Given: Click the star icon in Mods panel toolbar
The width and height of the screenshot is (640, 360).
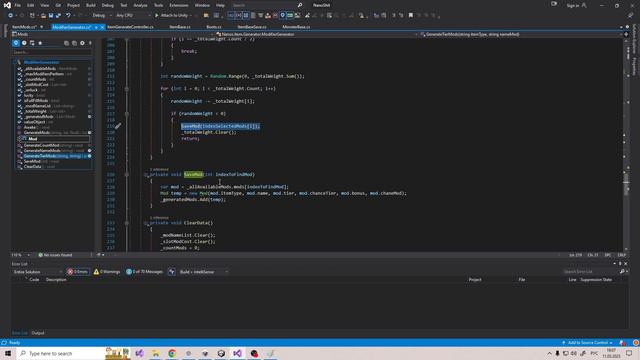Looking at the screenshot, I should click(40, 43).
